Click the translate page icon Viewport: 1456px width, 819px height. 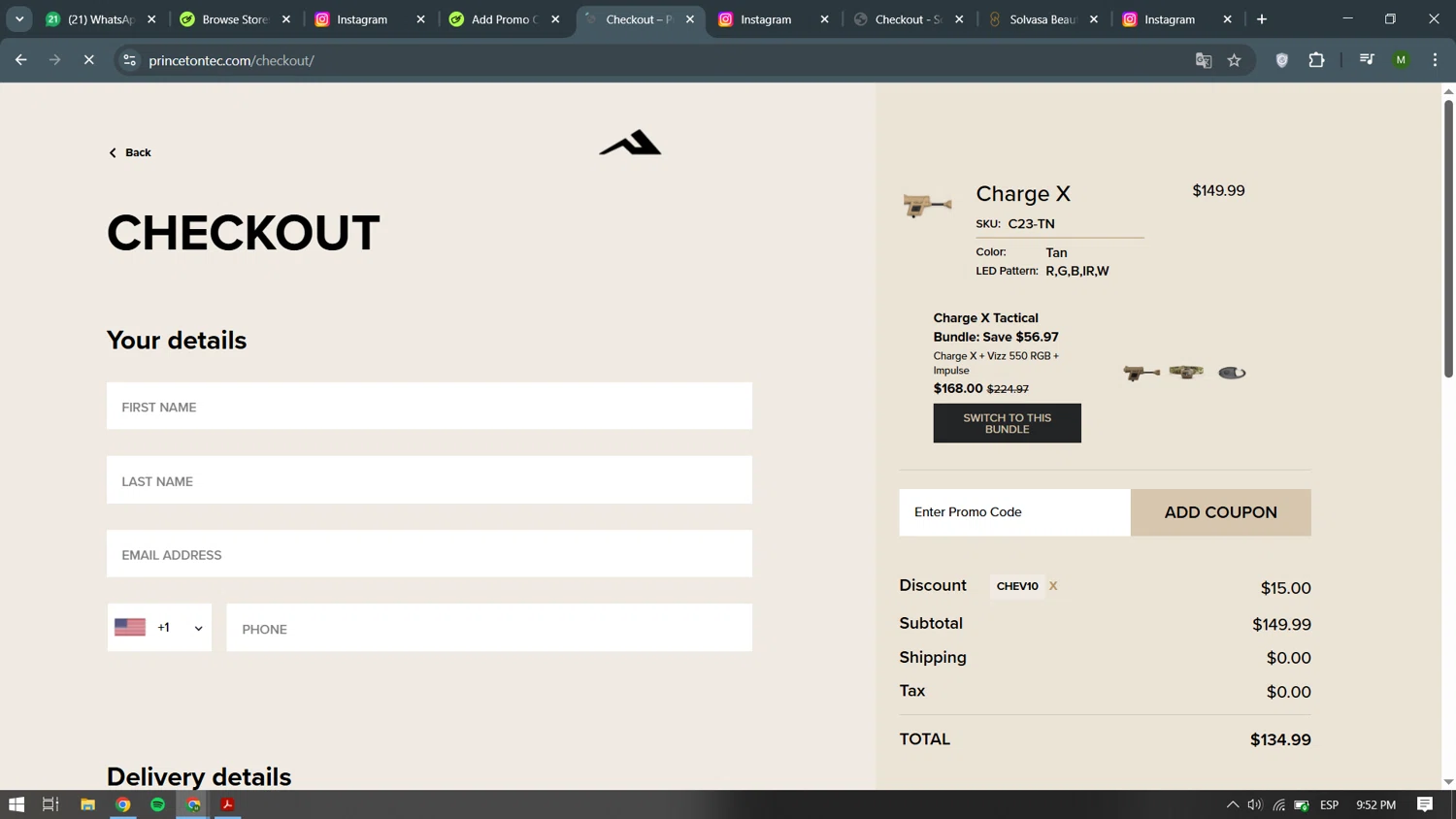[x=1204, y=60]
